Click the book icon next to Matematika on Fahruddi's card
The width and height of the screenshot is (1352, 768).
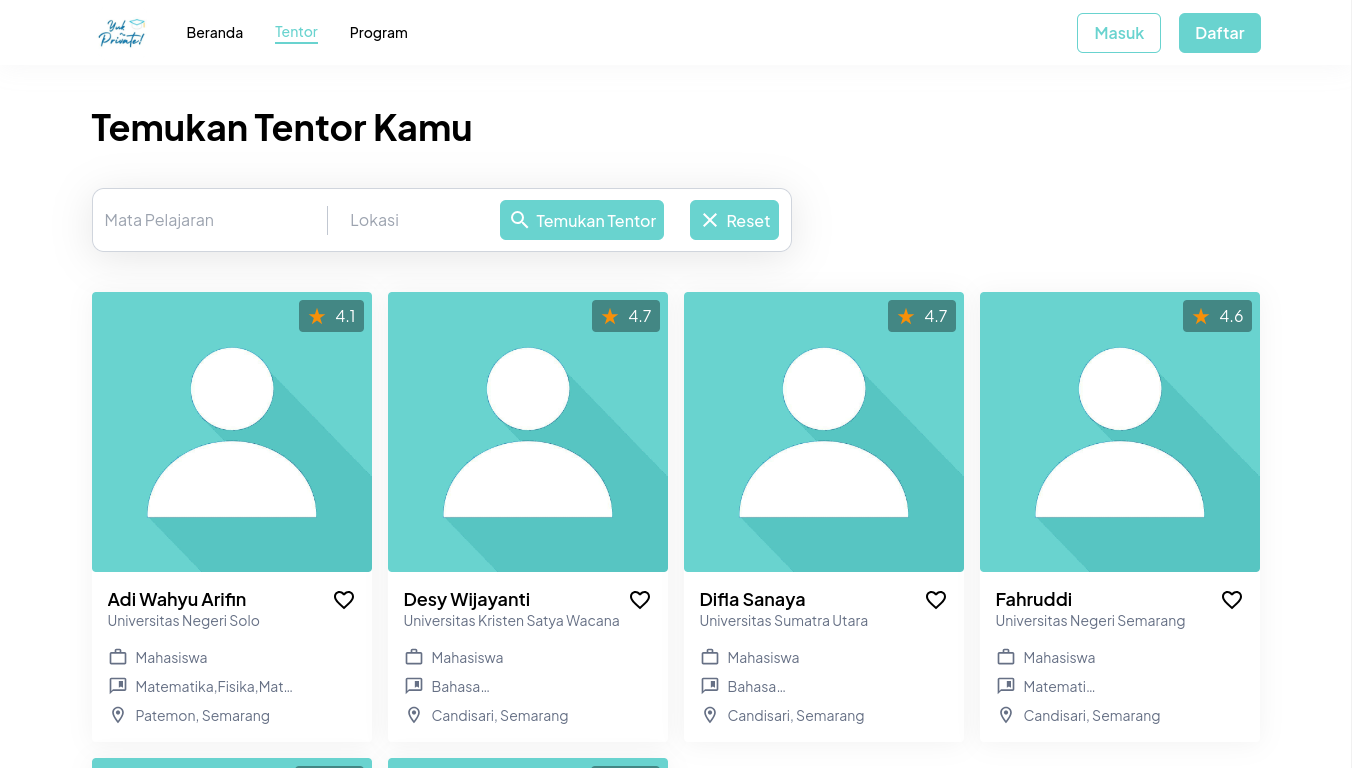(1006, 686)
